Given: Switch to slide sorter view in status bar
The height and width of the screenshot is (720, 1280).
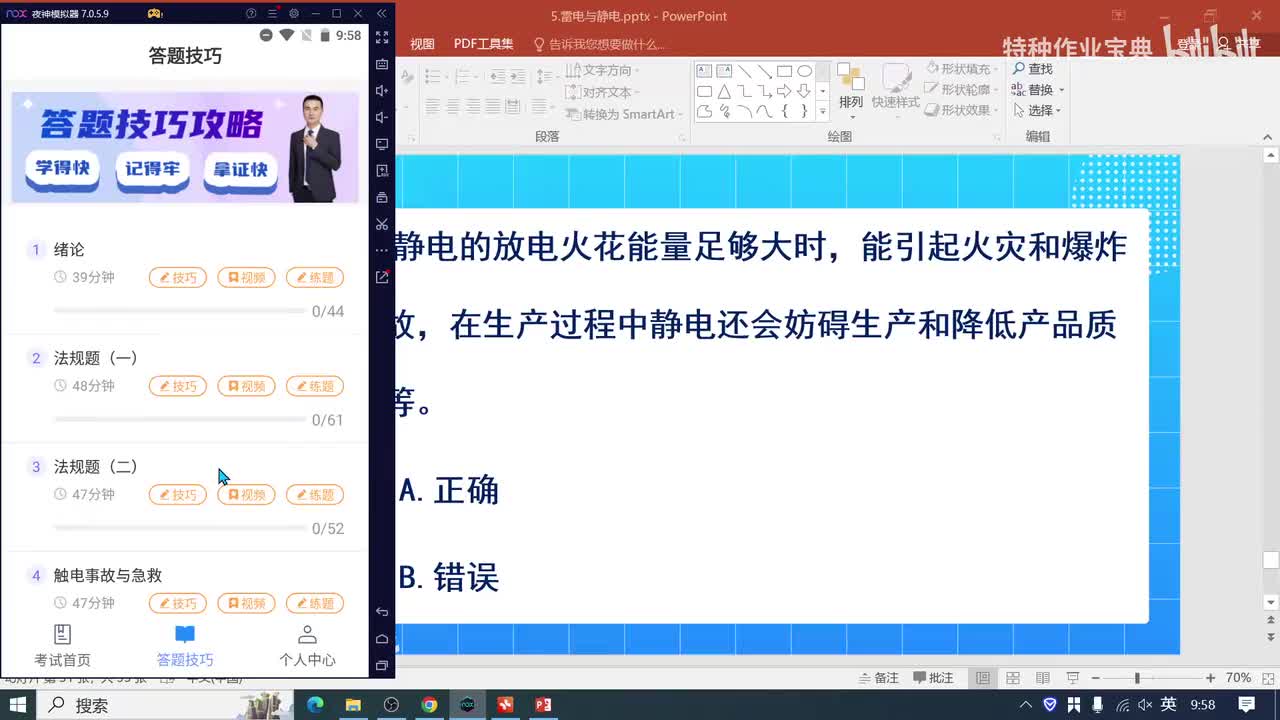Looking at the screenshot, I should pyautogui.click(x=1013, y=678).
